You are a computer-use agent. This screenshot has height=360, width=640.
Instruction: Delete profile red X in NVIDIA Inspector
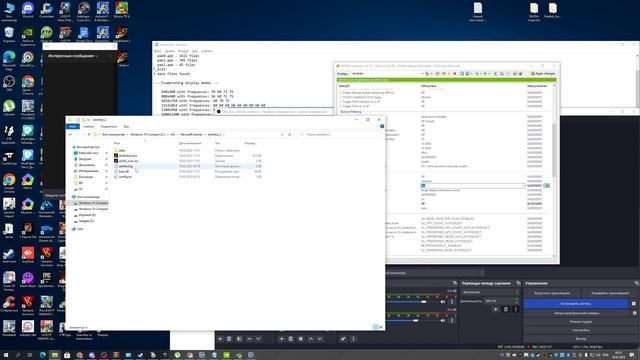[x=455, y=73]
